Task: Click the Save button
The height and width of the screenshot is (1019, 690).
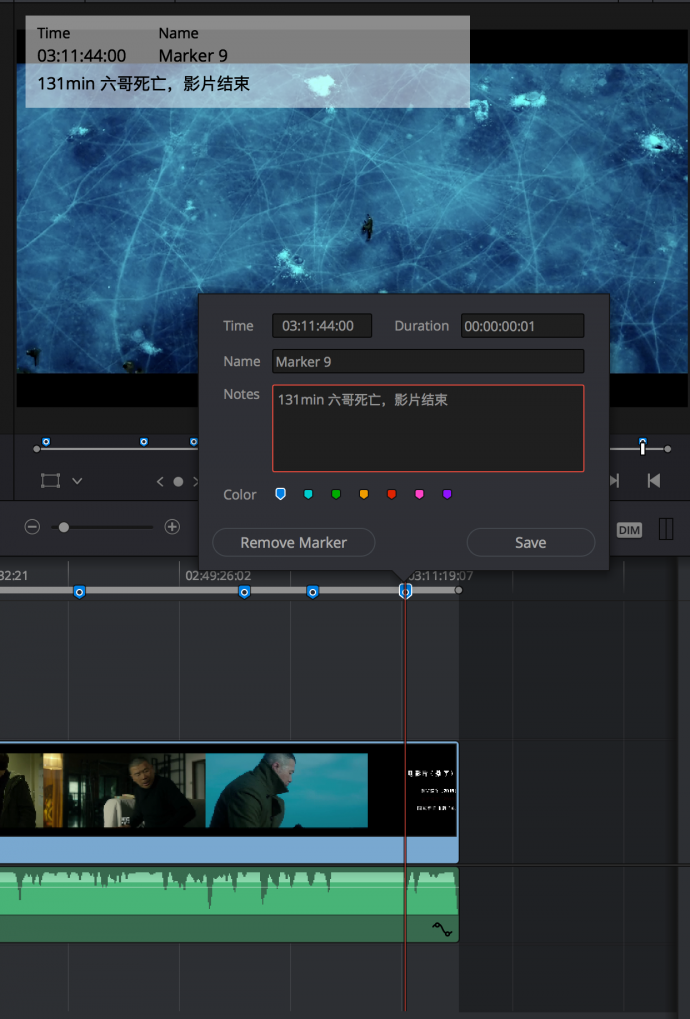Action: click(531, 543)
